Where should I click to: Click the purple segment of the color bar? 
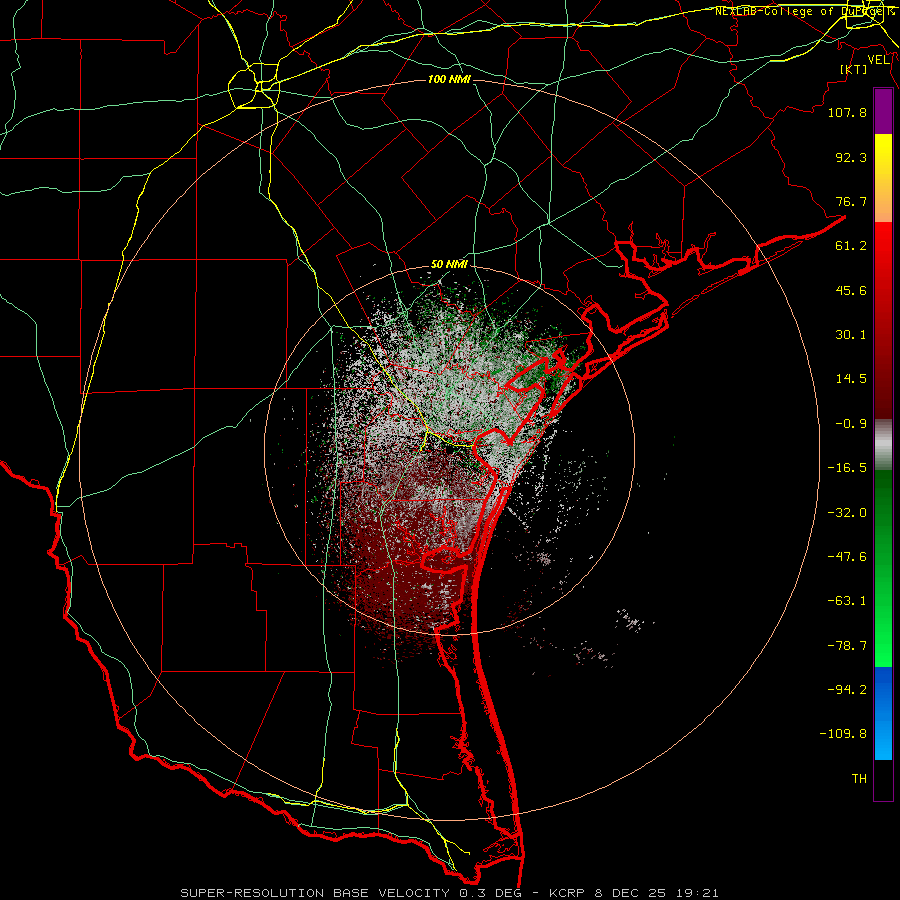(883, 111)
